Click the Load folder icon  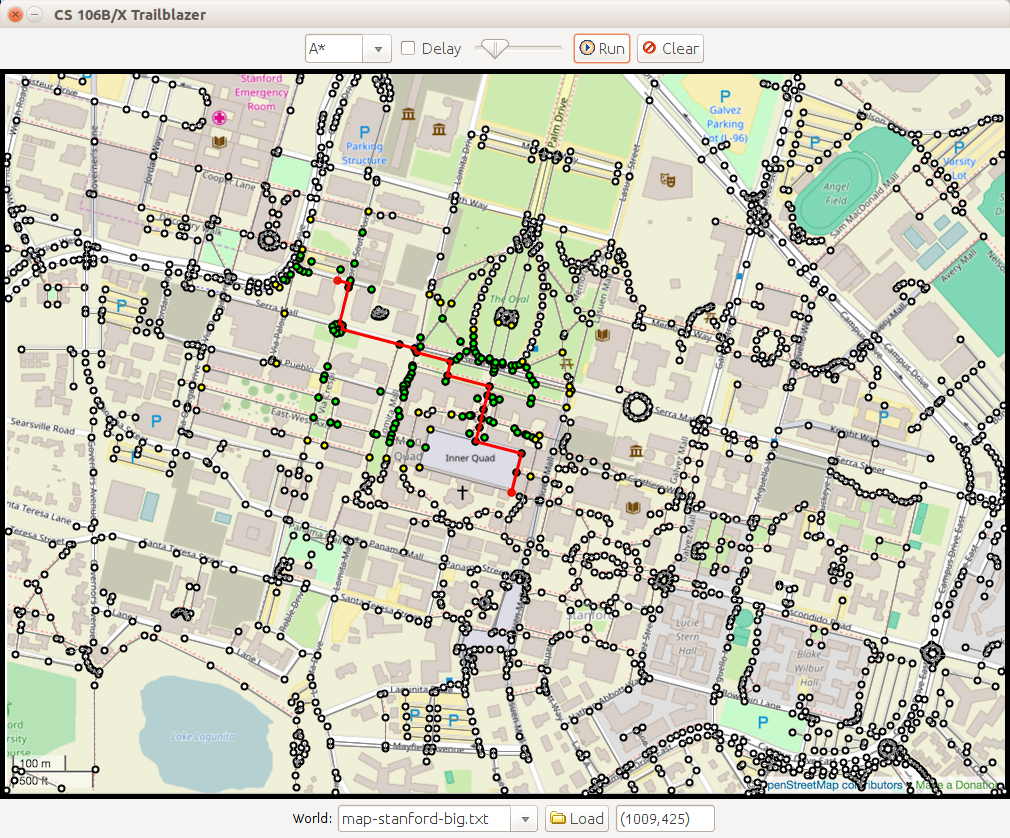558,818
